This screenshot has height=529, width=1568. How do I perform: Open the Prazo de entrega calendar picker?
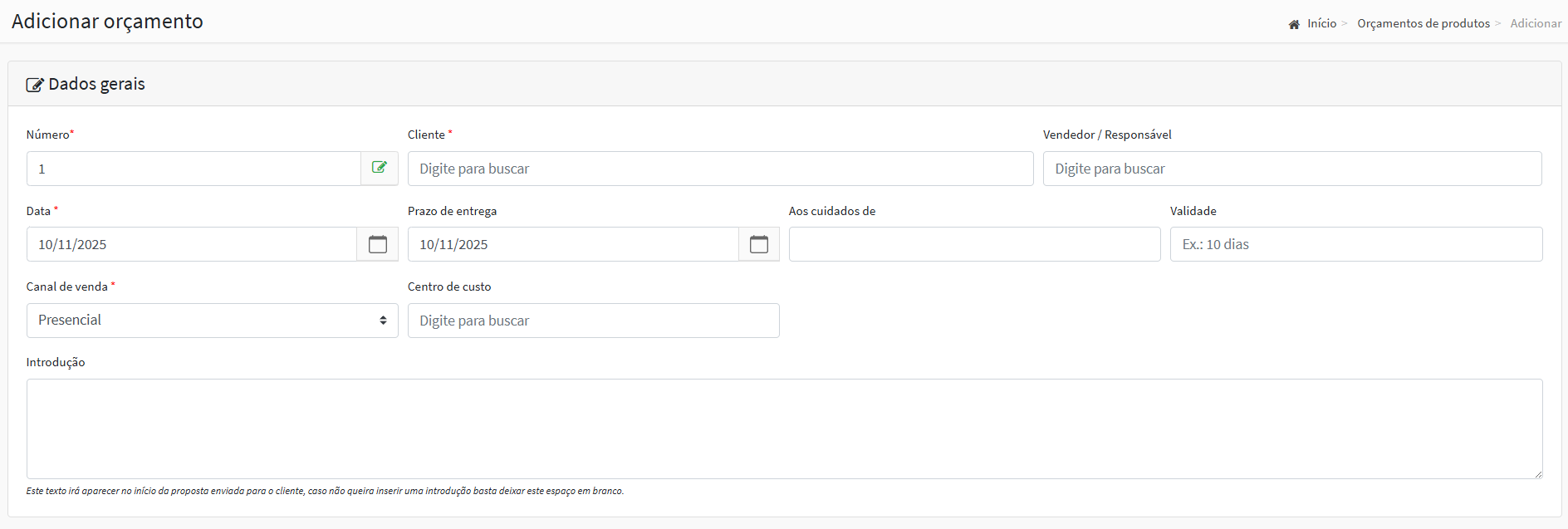click(x=759, y=244)
